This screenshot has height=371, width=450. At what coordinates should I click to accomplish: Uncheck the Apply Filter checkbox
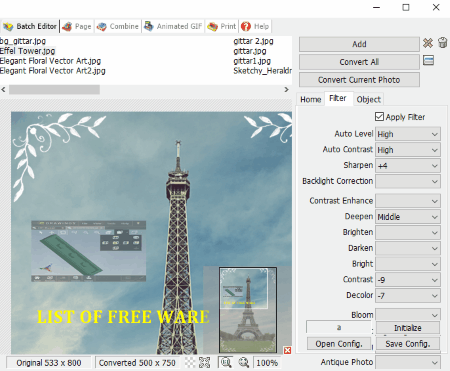[379, 116]
